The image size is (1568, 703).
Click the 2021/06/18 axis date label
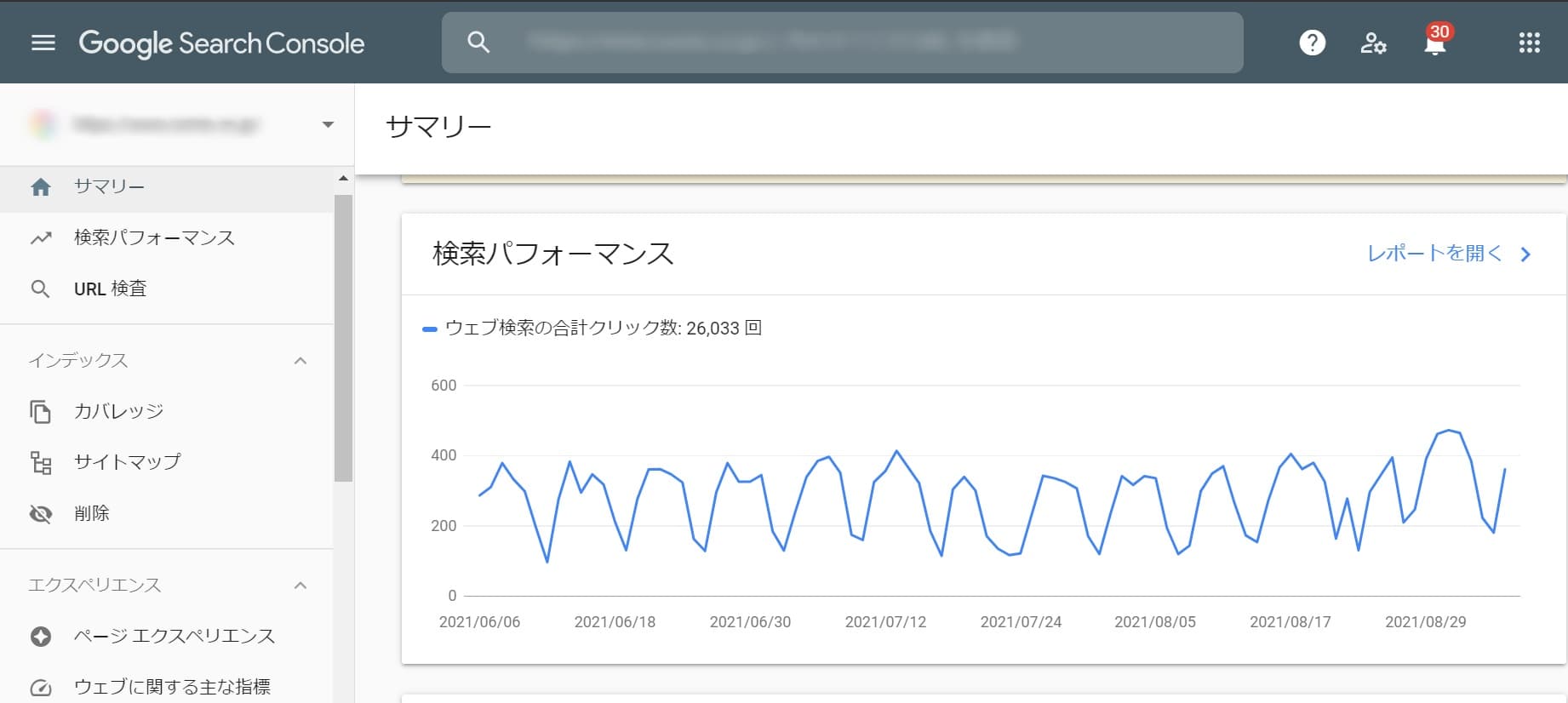[x=615, y=622]
